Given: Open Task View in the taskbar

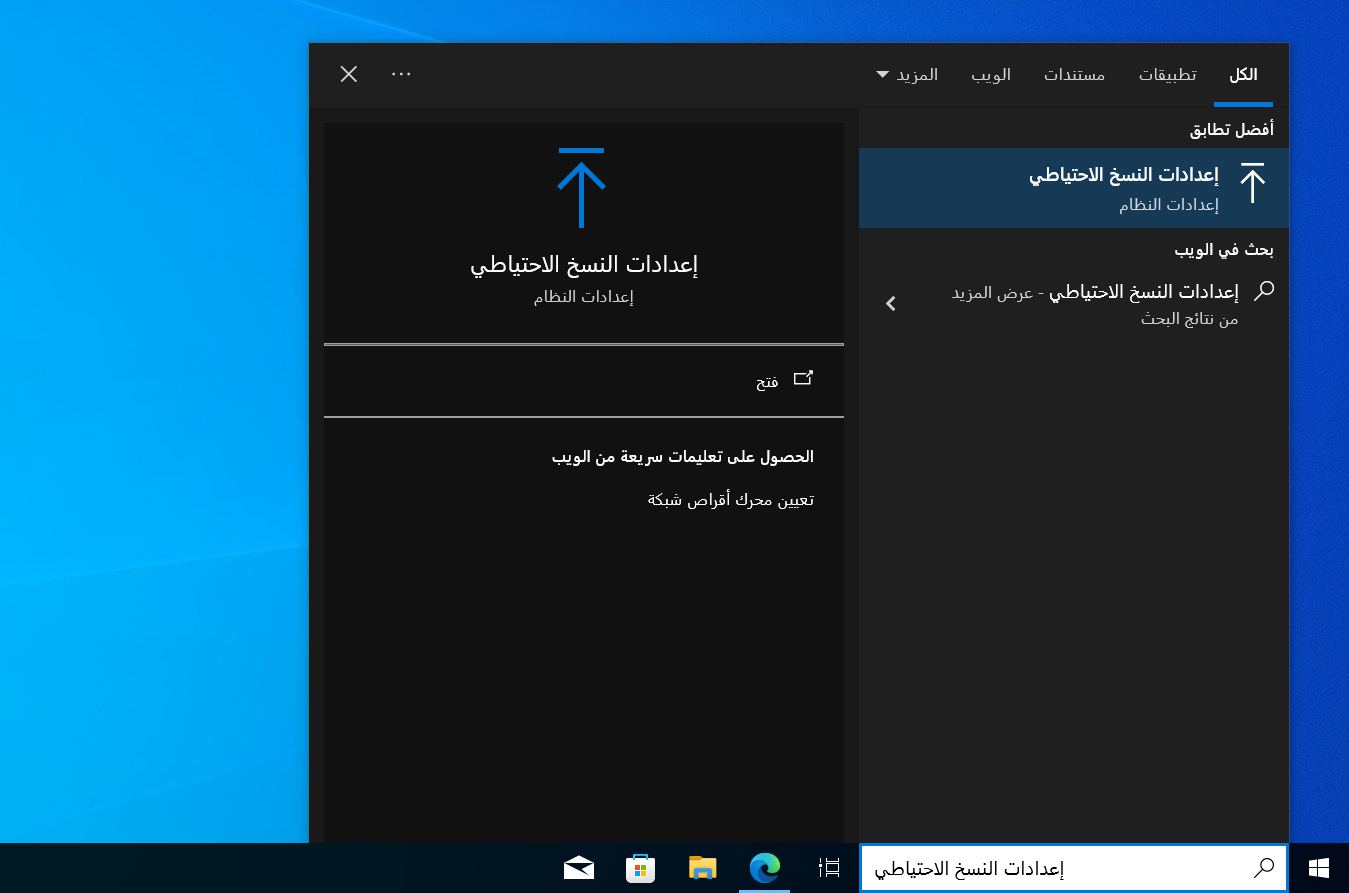Looking at the screenshot, I should point(829,868).
